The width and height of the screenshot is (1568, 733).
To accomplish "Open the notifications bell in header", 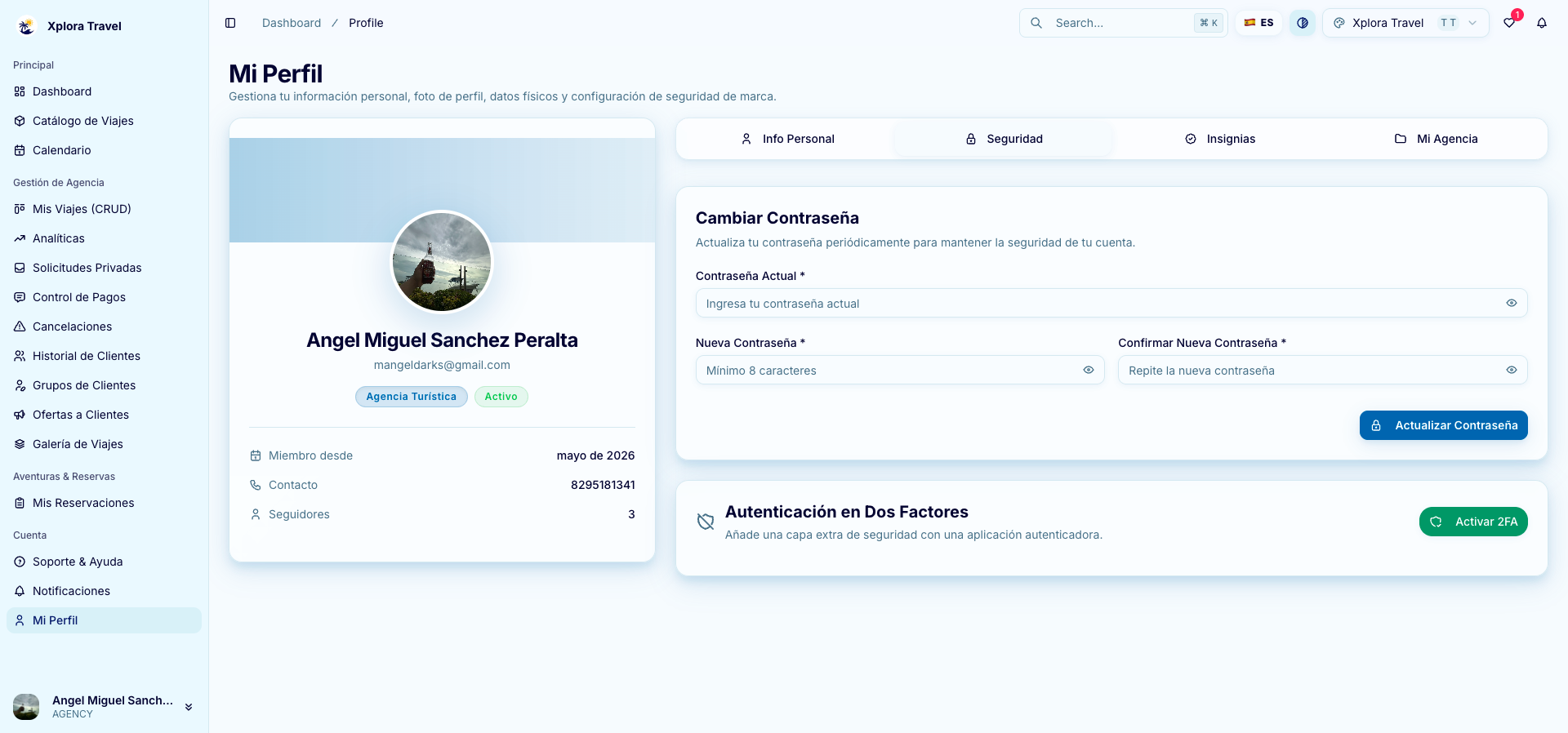I will click(1542, 23).
